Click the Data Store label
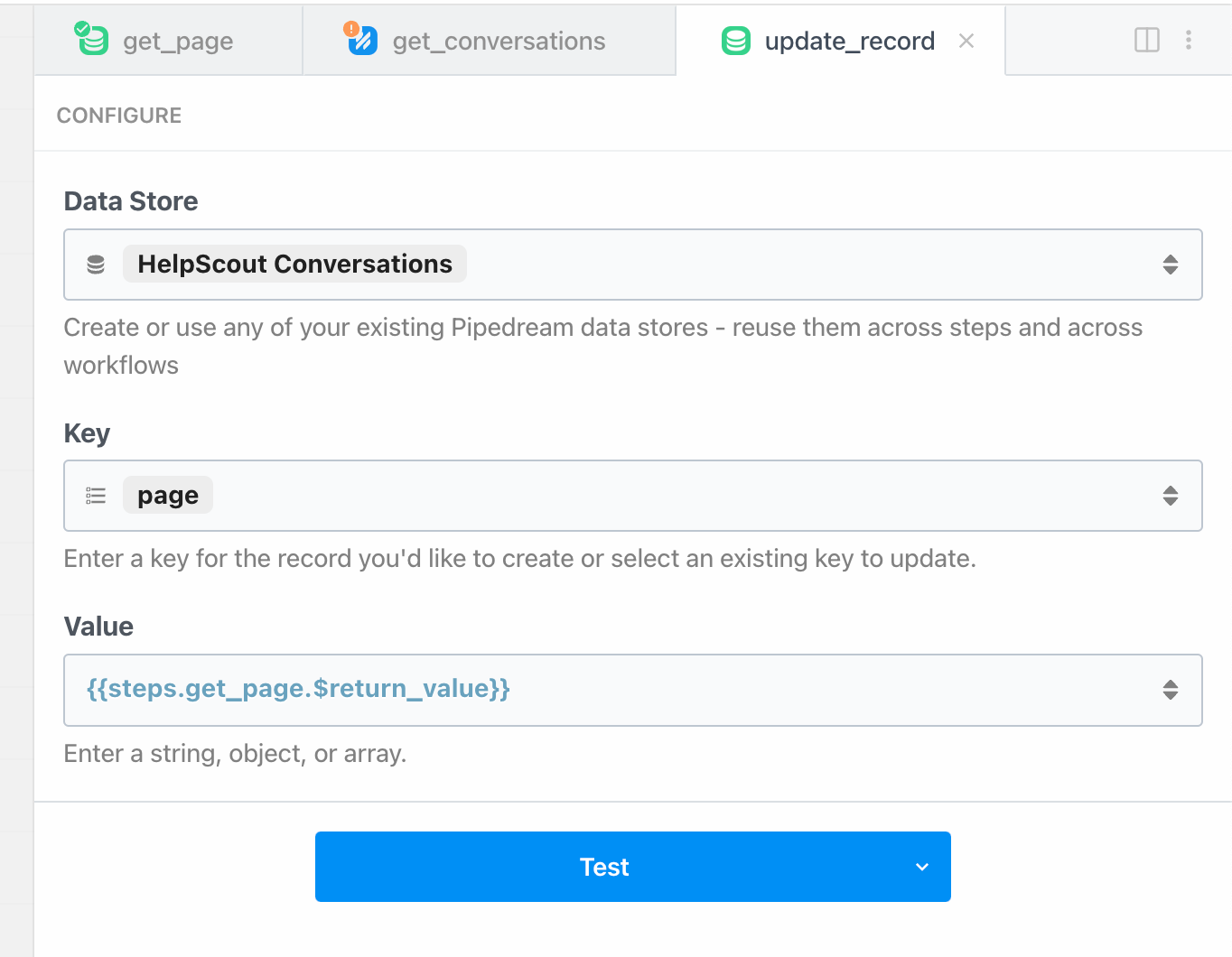 (131, 201)
